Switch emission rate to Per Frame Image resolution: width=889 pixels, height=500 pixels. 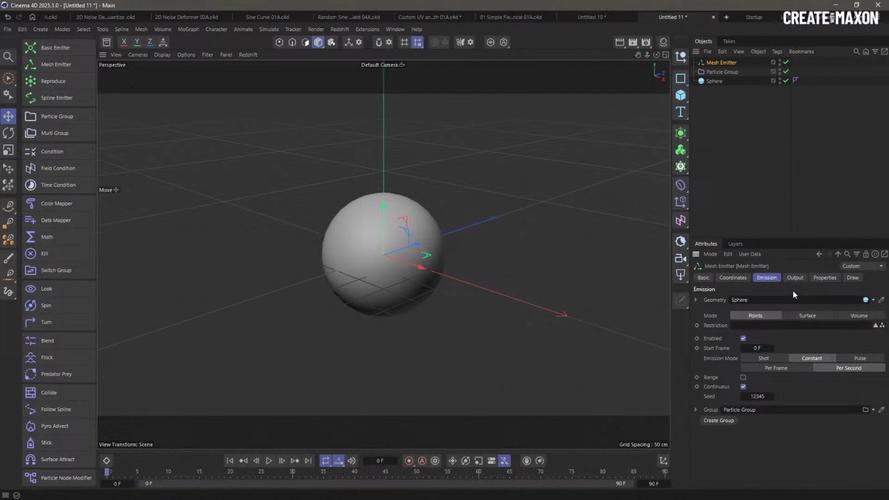pyautogui.click(x=776, y=368)
